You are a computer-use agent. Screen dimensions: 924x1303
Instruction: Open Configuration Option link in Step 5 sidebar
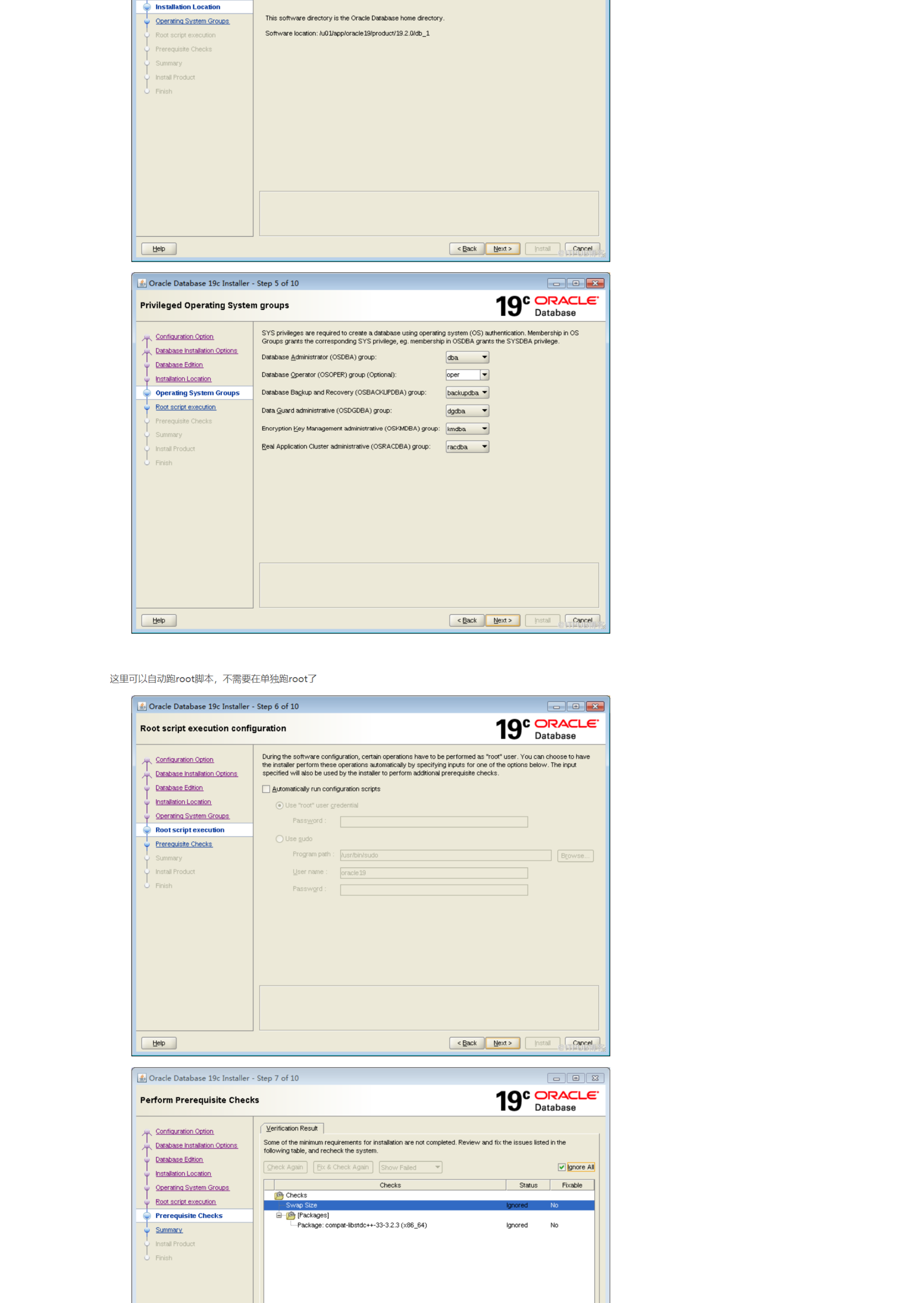184,337
